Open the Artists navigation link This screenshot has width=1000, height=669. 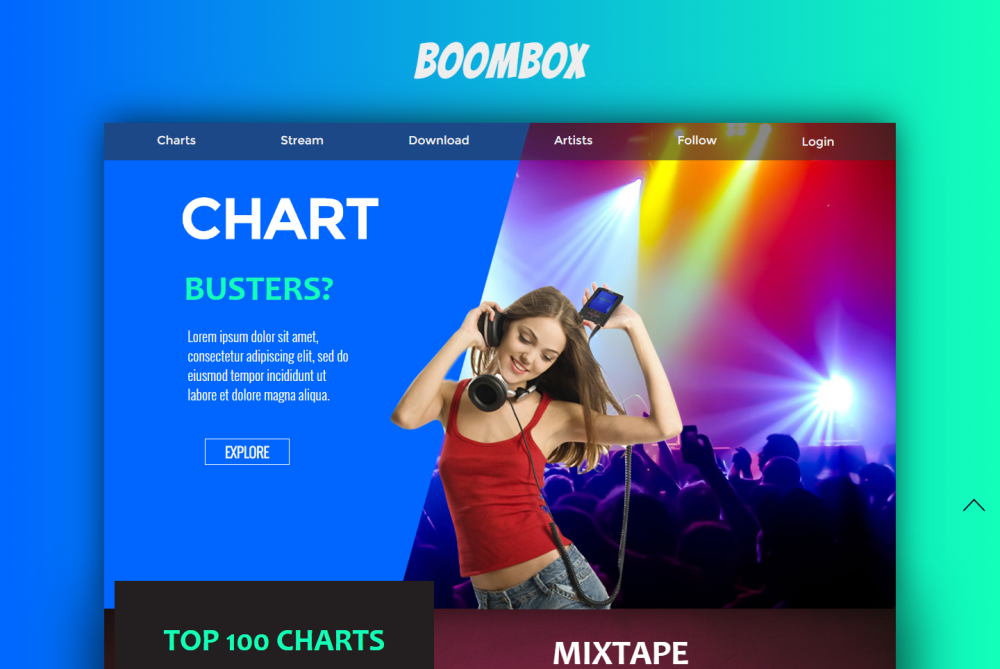coord(573,140)
